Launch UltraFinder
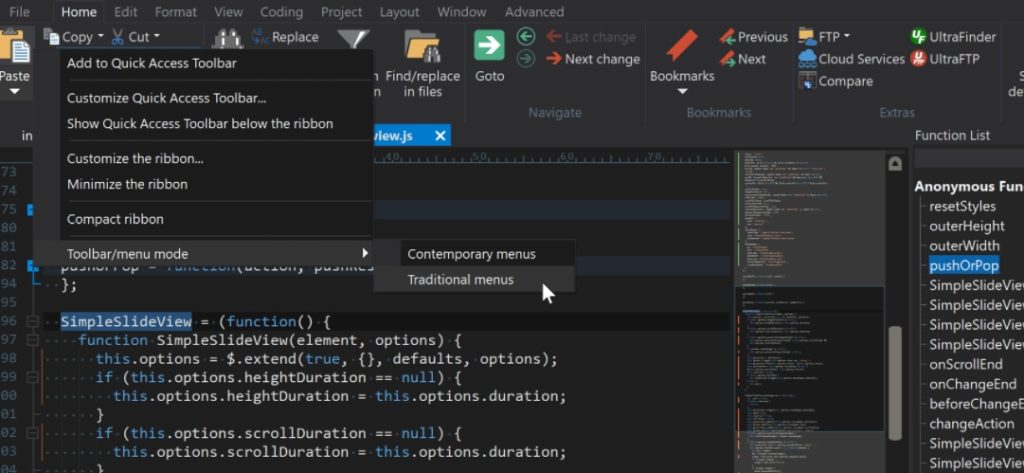The height and width of the screenshot is (473, 1024). [953, 37]
